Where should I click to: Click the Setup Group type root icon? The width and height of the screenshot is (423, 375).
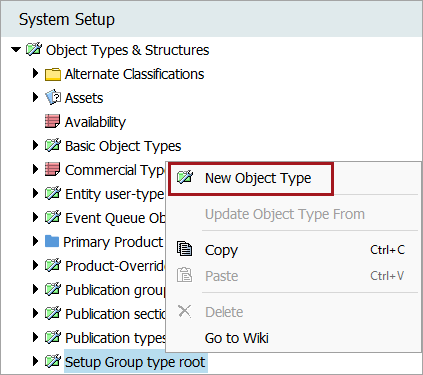pyautogui.click(x=53, y=361)
